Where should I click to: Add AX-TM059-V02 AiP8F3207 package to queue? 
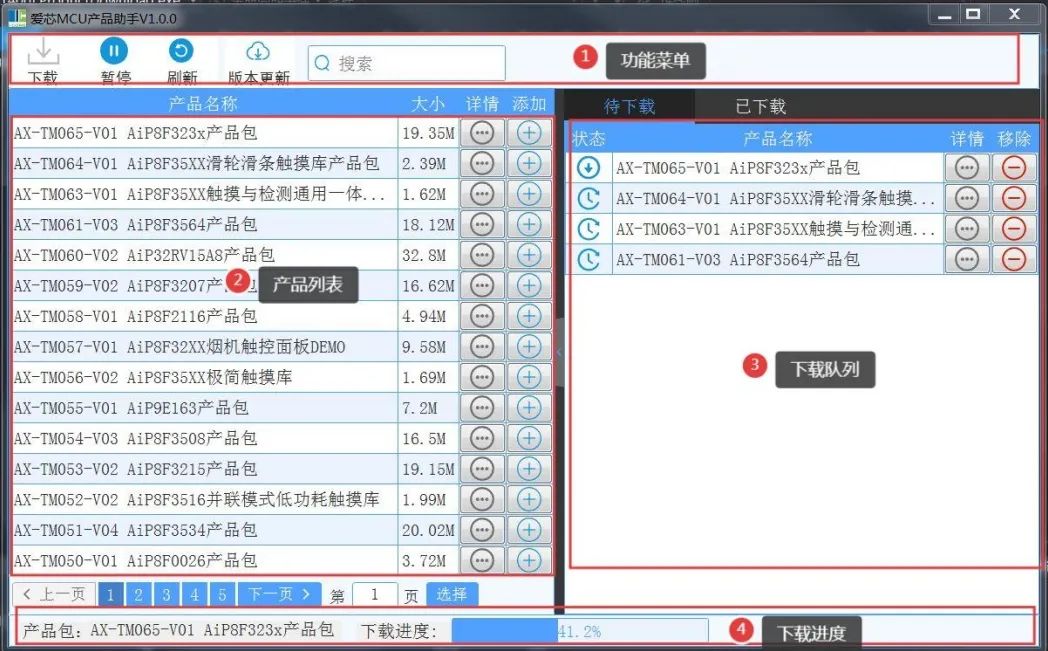[529, 285]
